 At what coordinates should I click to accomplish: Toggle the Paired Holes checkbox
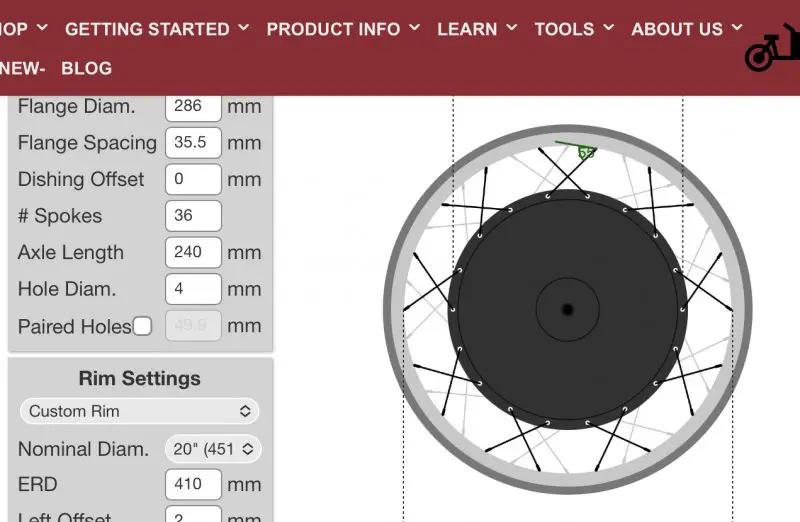[143, 326]
